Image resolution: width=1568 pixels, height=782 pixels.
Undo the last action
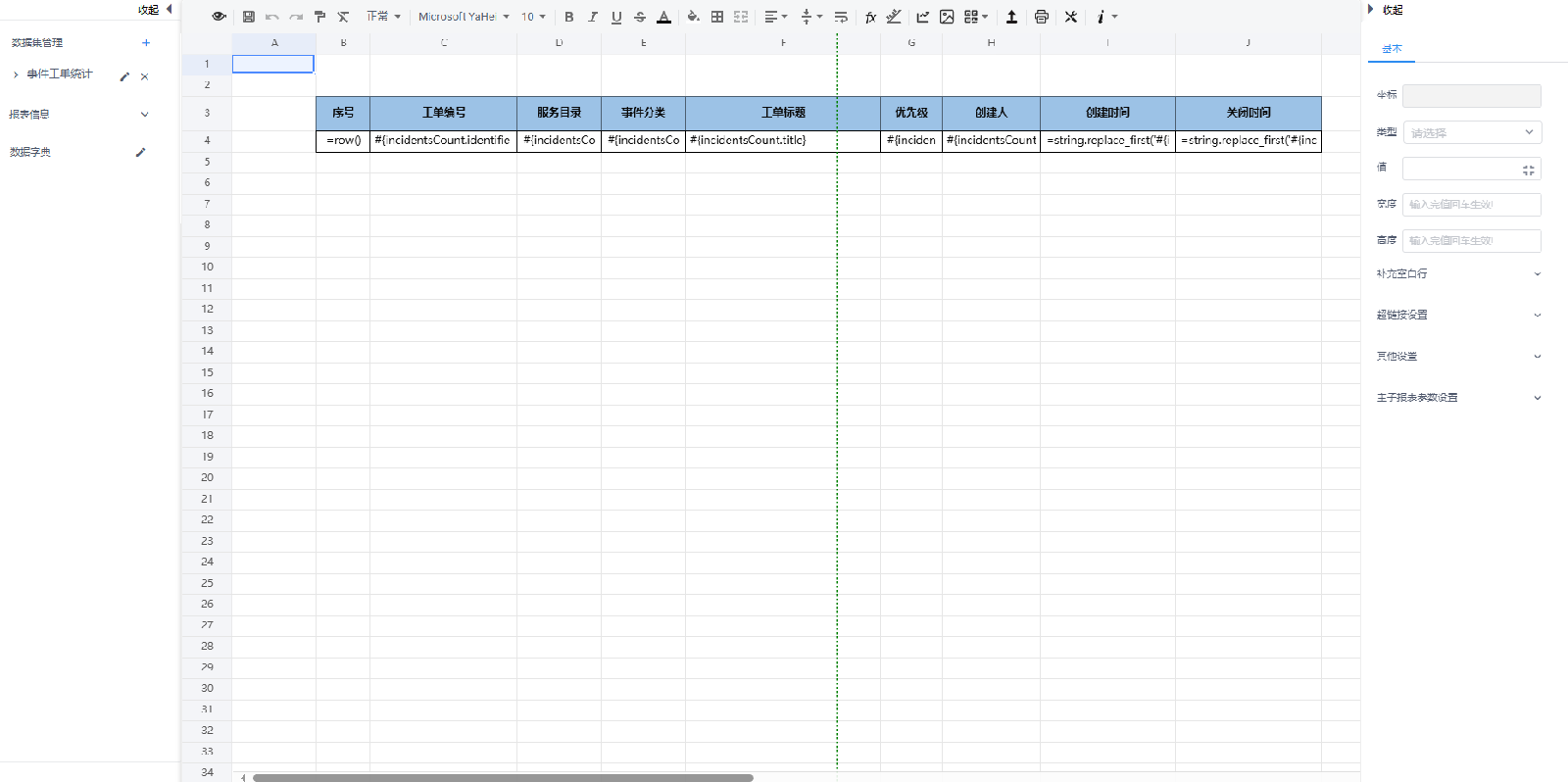pos(272,17)
